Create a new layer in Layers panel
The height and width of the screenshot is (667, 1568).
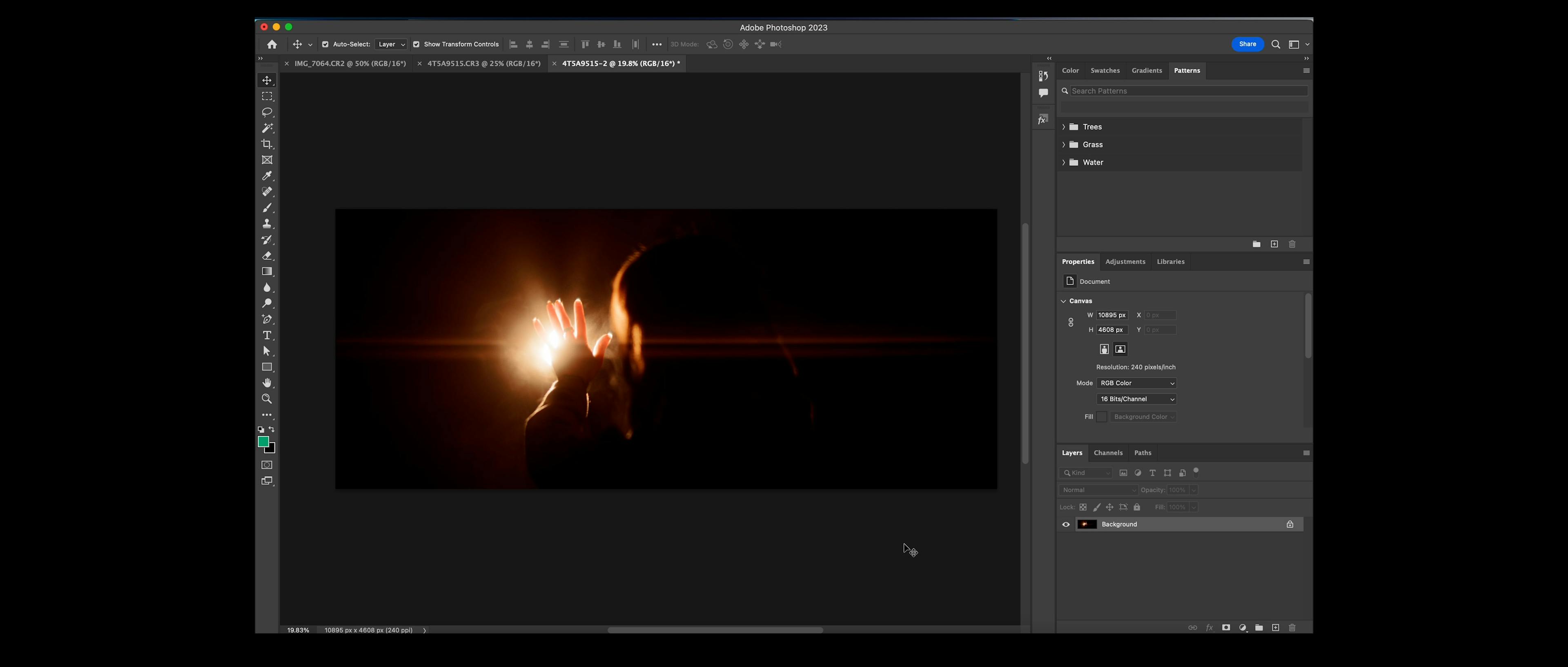tap(1275, 627)
